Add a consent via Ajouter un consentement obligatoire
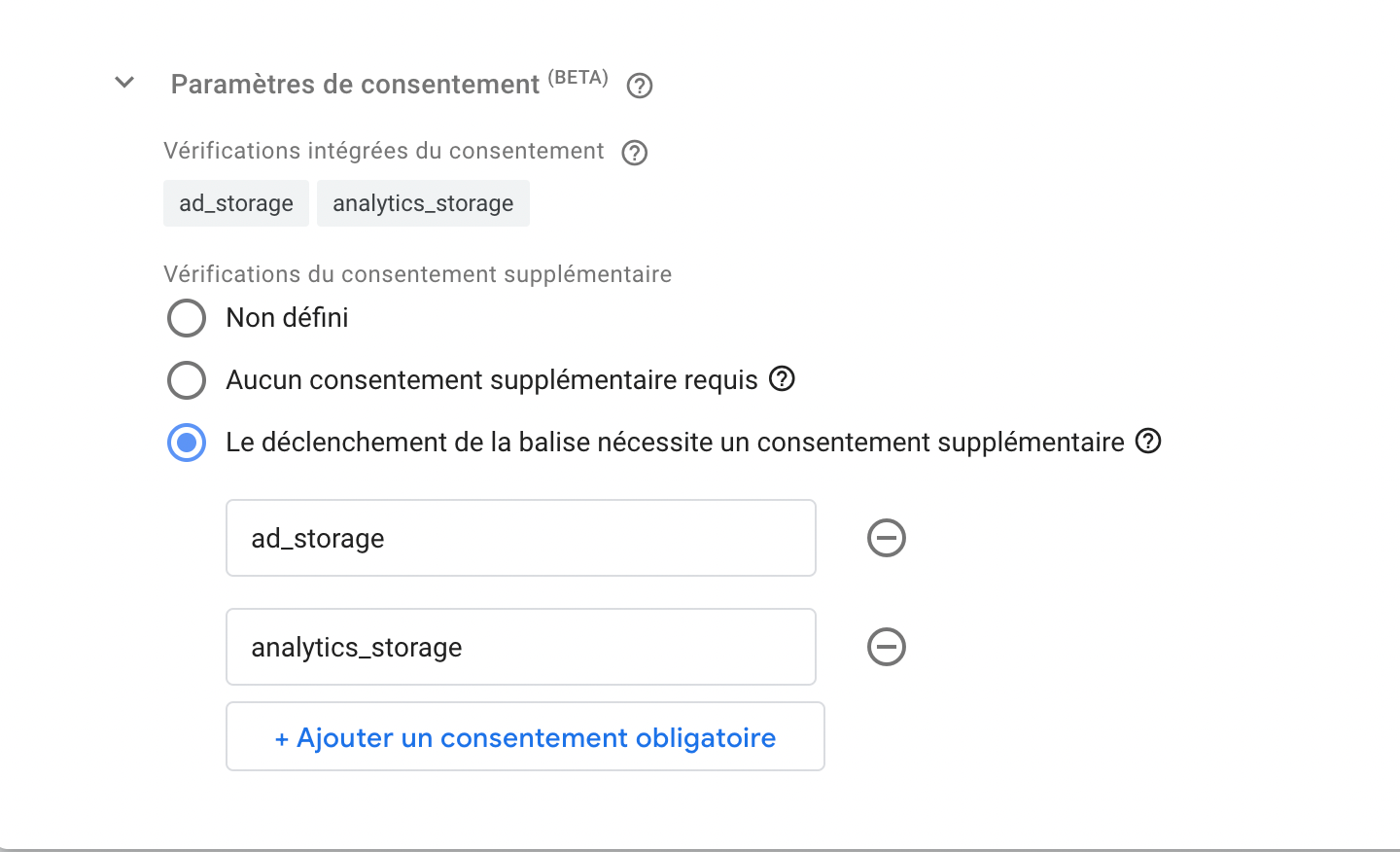 click(525, 736)
